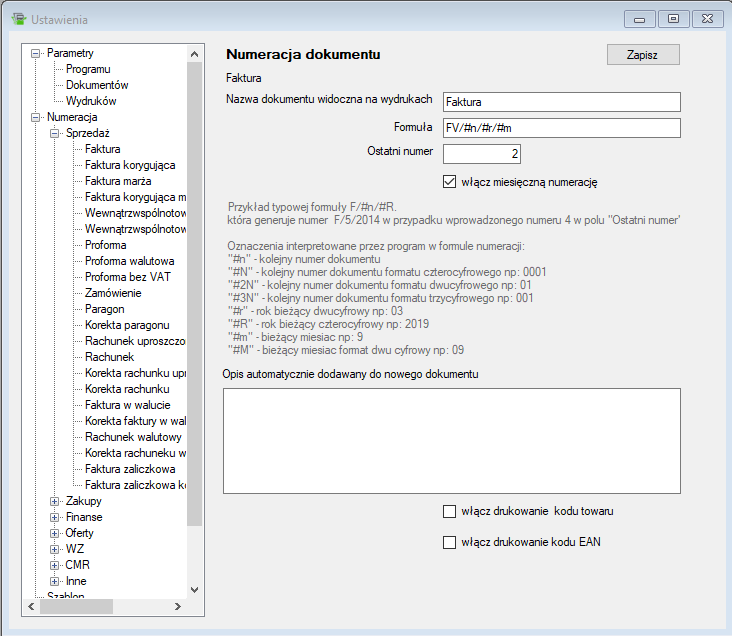Click the document name text field

click(560, 102)
